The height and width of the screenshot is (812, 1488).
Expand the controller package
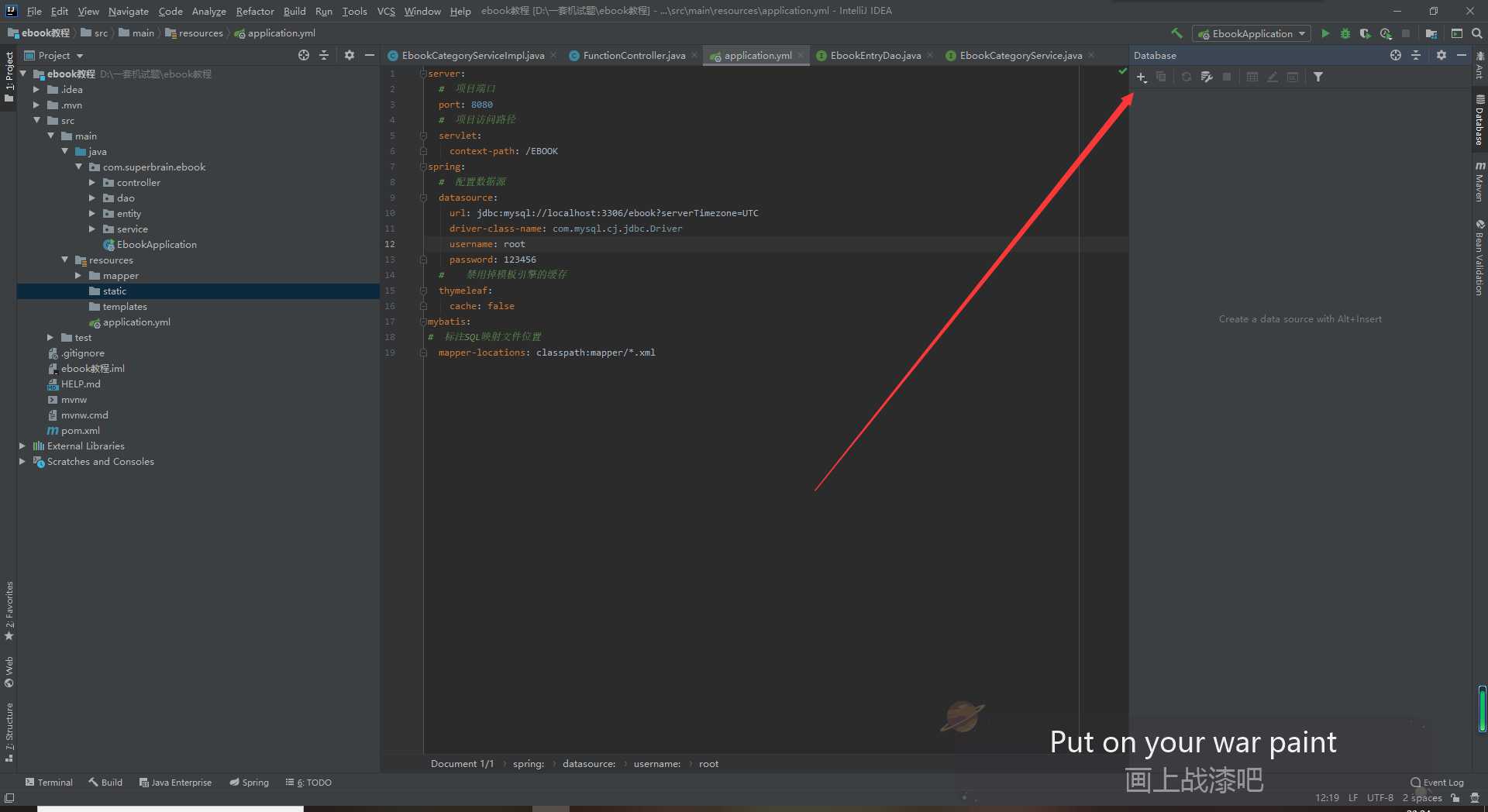tap(92, 182)
